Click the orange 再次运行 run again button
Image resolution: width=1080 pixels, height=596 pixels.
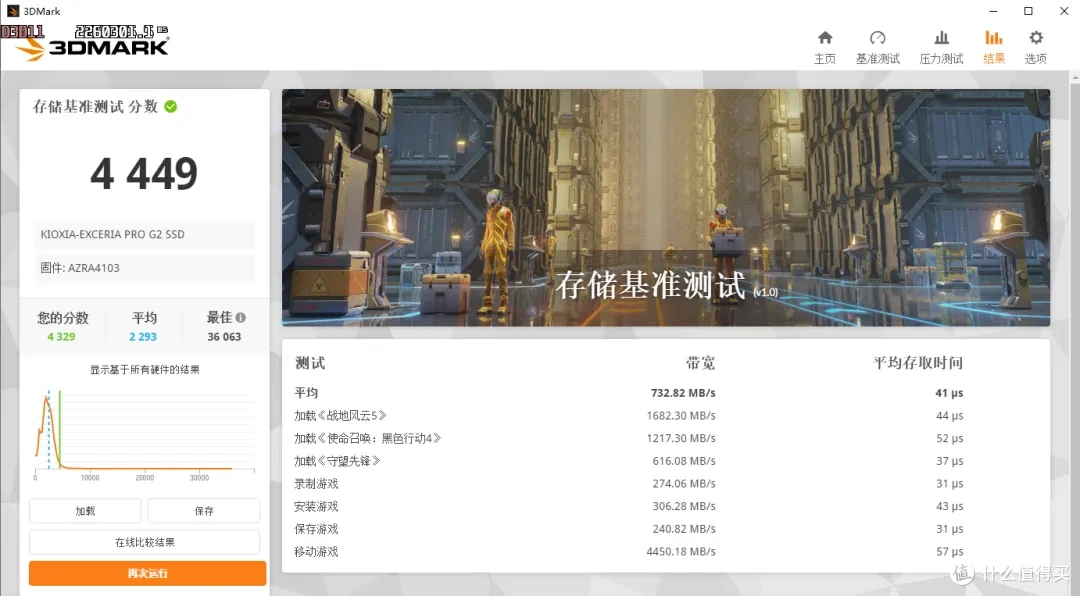pyautogui.click(x=147, y=573)
